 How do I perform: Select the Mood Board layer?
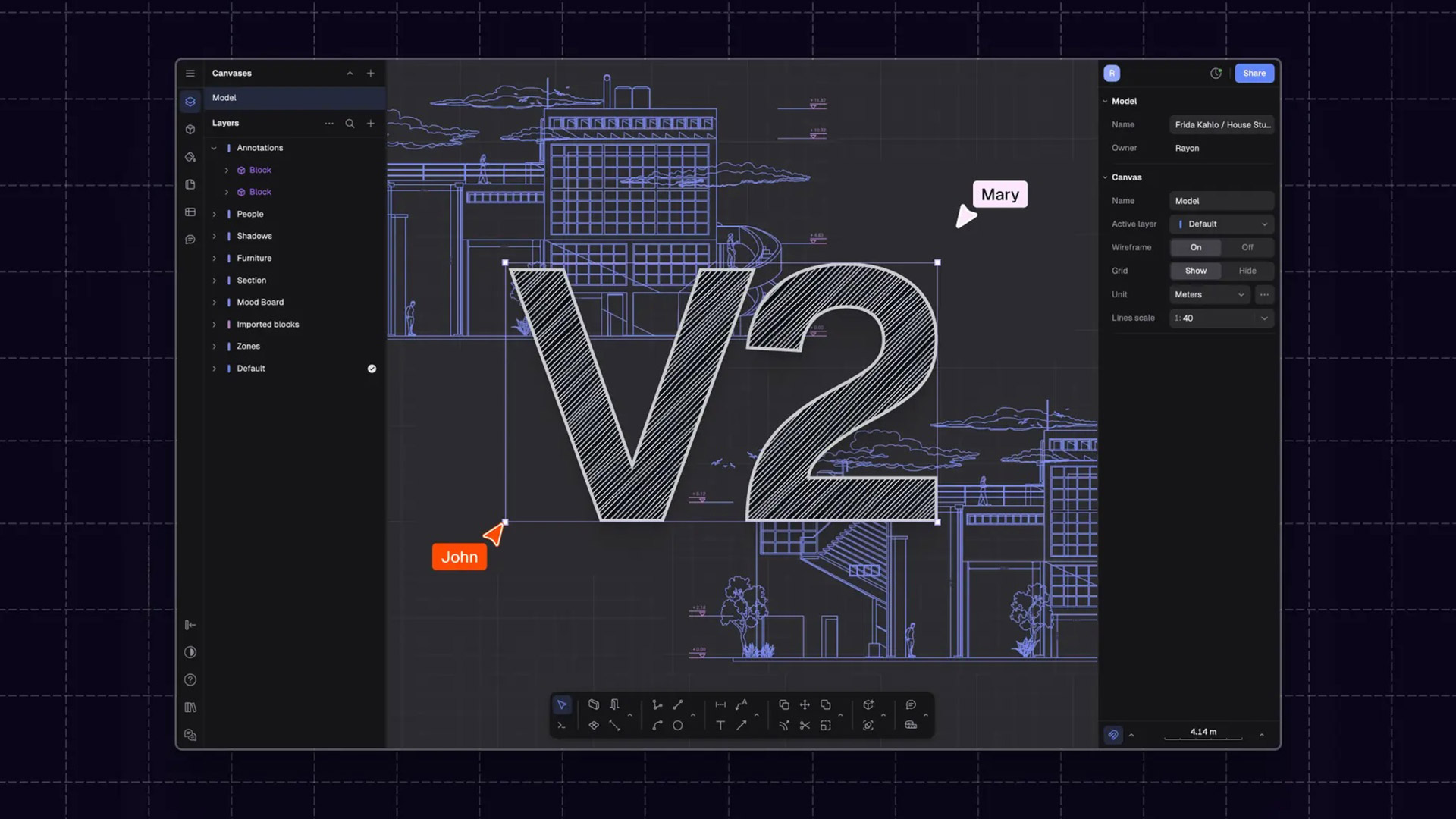(260, 302)
